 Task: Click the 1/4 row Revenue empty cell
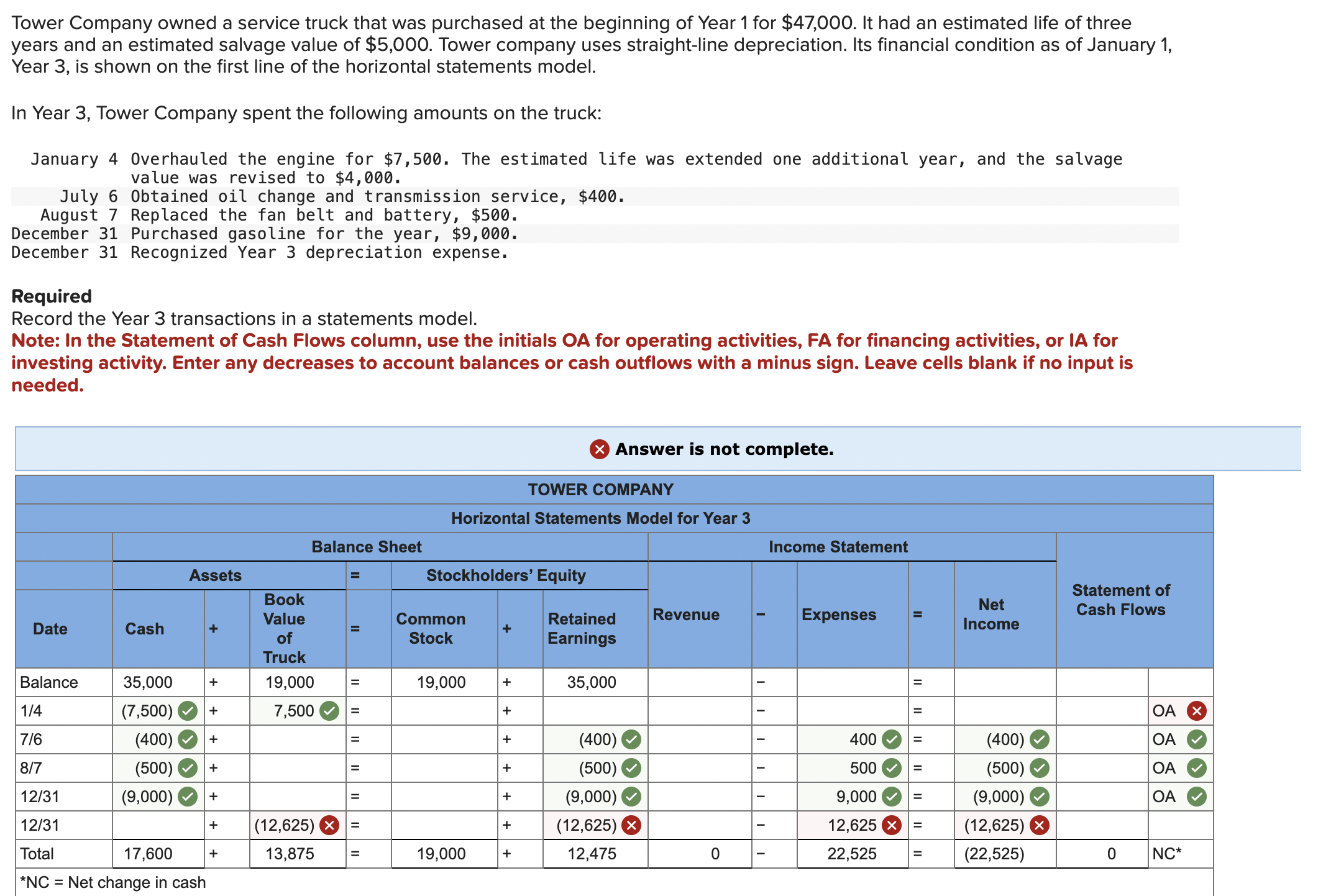(x=699, y=710)
